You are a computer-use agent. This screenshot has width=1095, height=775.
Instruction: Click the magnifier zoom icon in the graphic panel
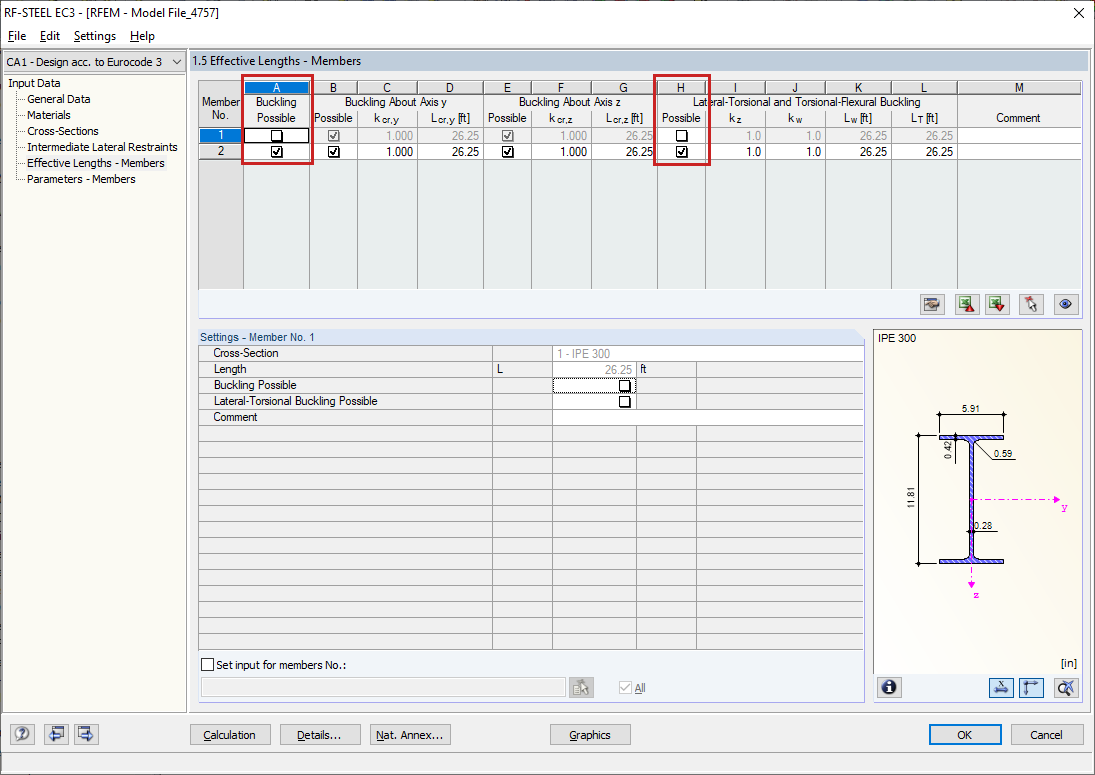pos(1065,687)
